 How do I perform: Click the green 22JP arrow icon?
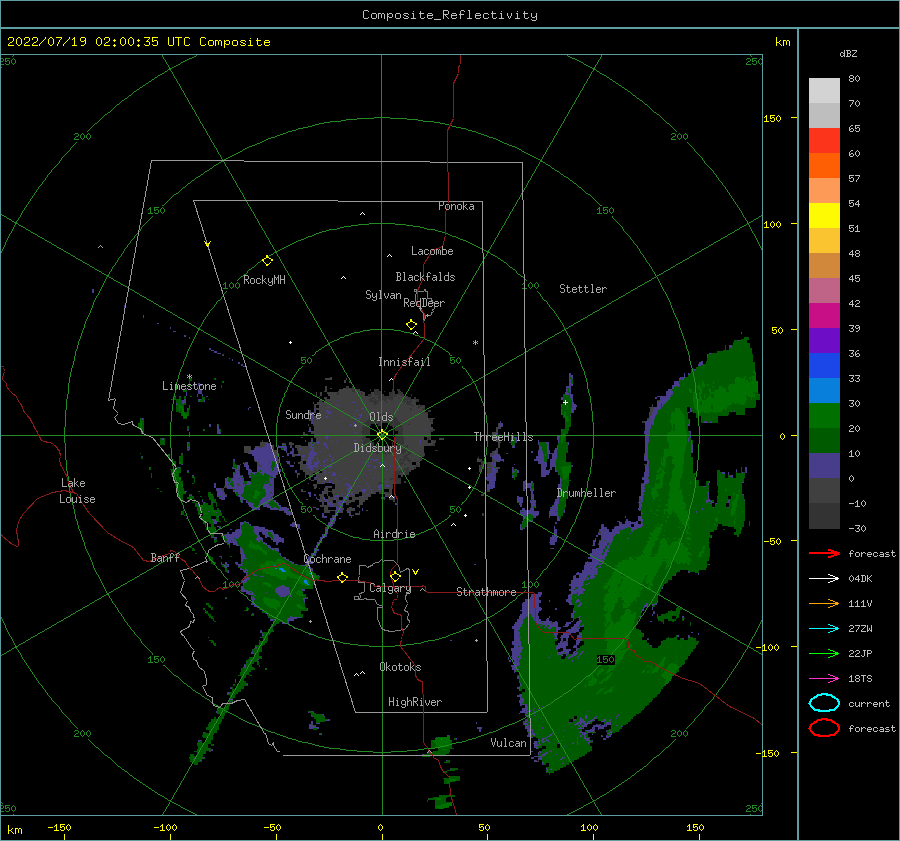[x=824, y=653]
